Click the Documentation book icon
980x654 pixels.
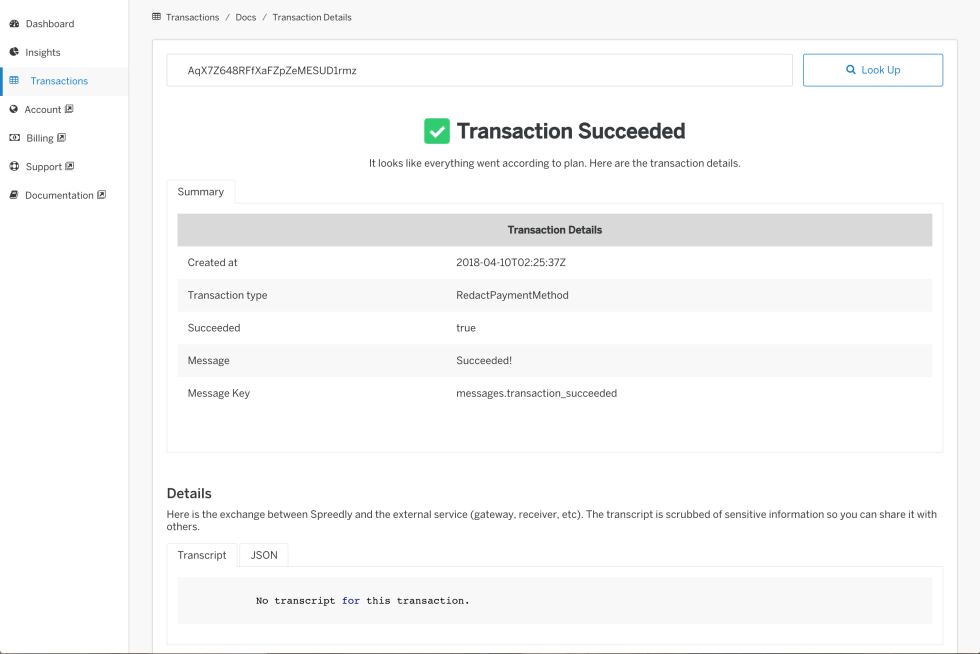(14, 195)
